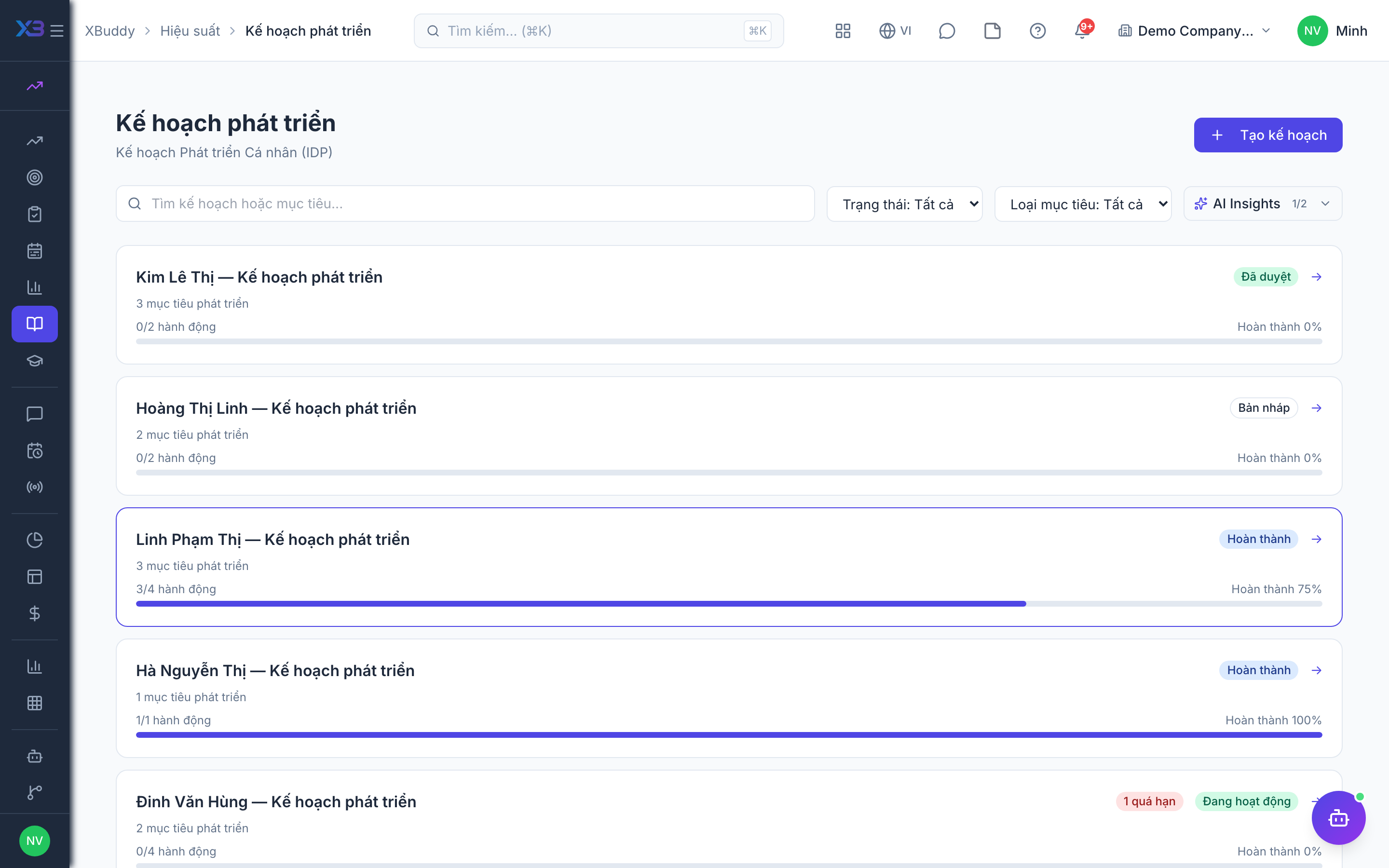
Task: Go to Hiệu suất breadcrumb
Action: click(x=190, y=30)
